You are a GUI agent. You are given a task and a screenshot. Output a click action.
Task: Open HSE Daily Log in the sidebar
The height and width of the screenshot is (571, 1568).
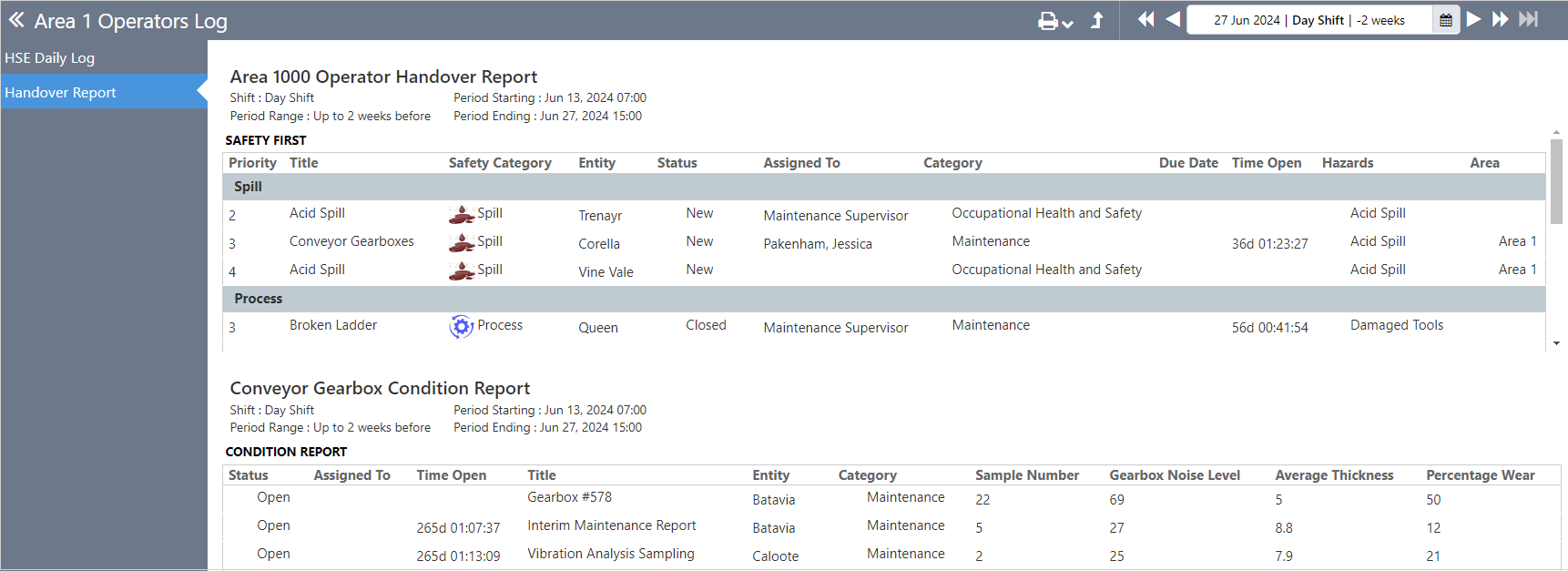click(x=50, y=57)
